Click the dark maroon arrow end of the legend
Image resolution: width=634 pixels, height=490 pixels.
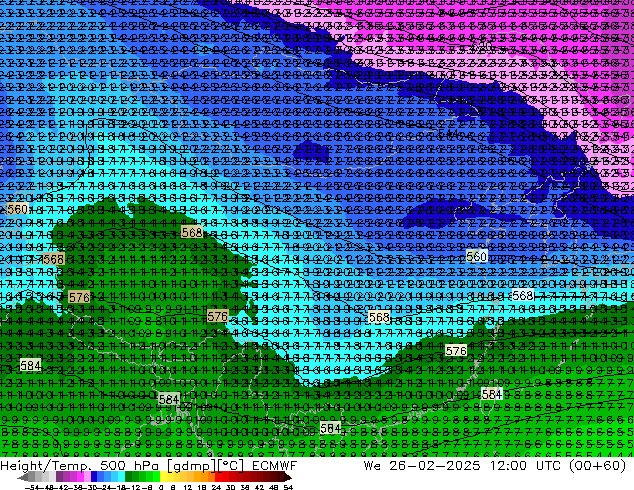(x=287, y=477)
